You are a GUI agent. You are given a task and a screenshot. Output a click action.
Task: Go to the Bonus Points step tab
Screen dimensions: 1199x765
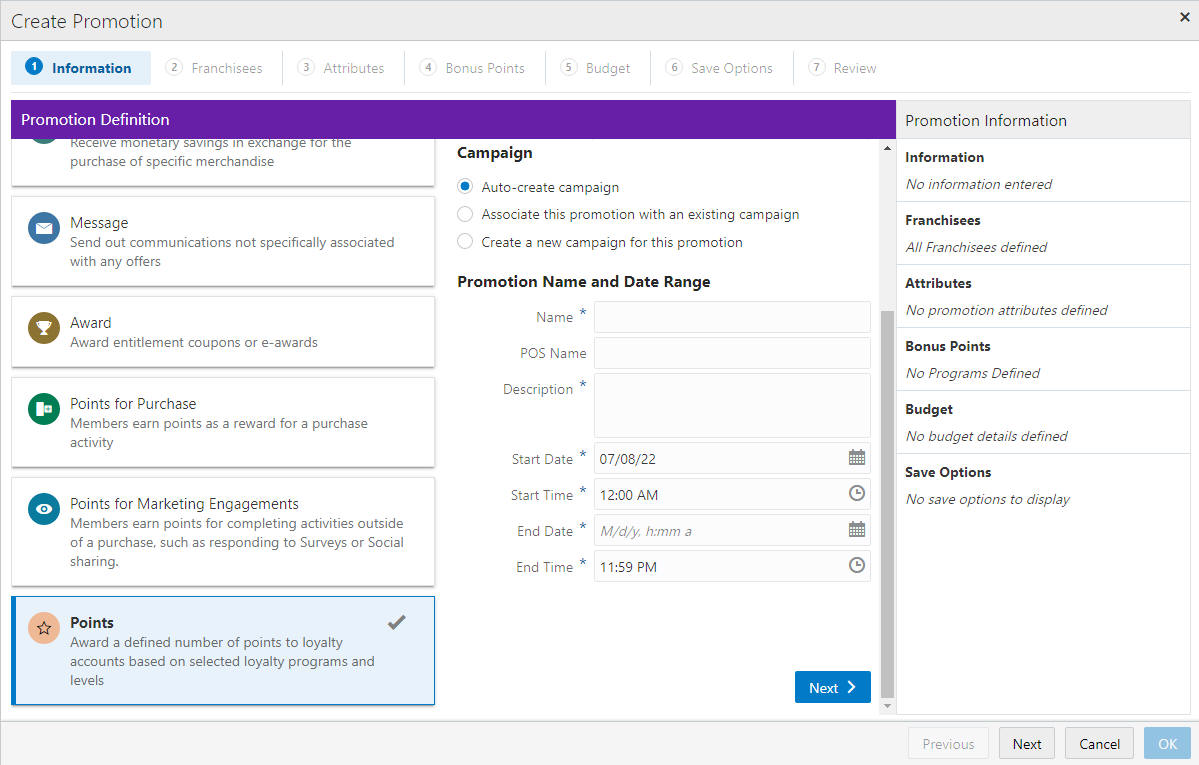coord(473,68)
